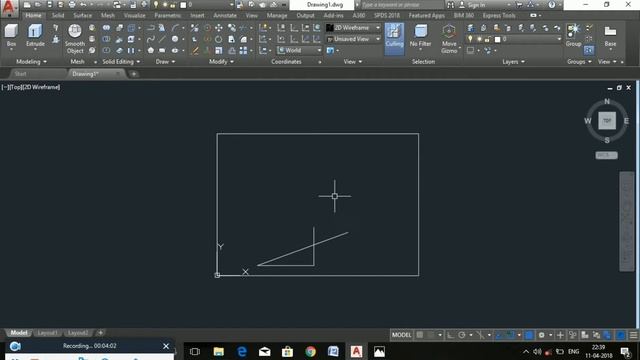
Task: Select the Move Gizmo tool
Action: coord(449,38)
